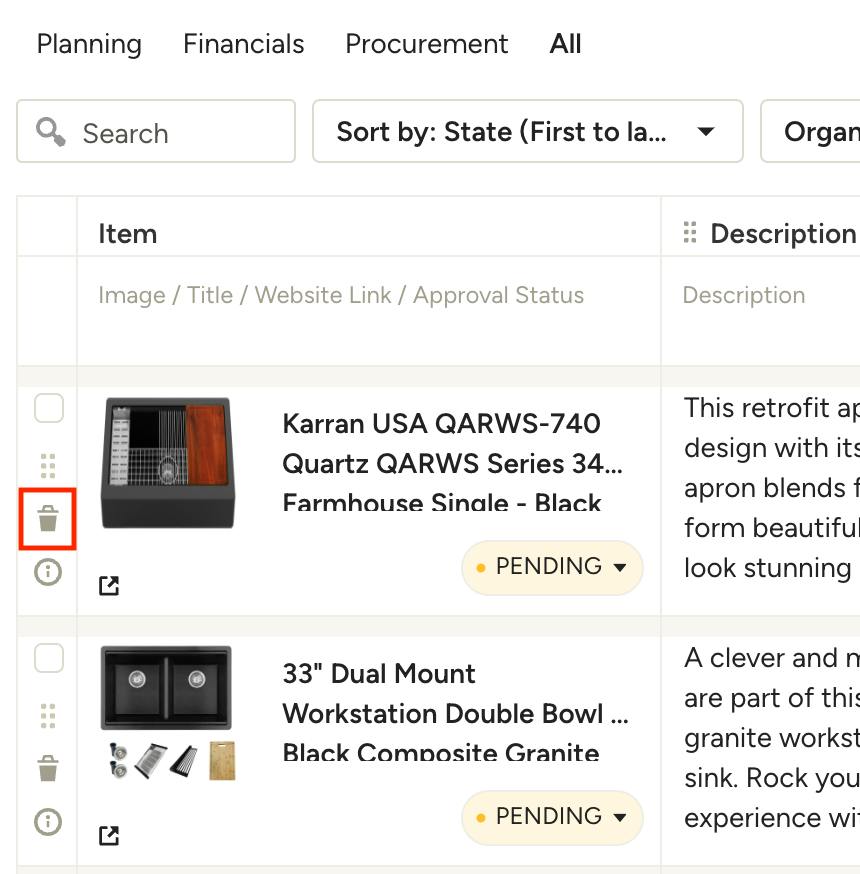Open info for the Karran USA item
Screen dimensions: 860x874
48,572
